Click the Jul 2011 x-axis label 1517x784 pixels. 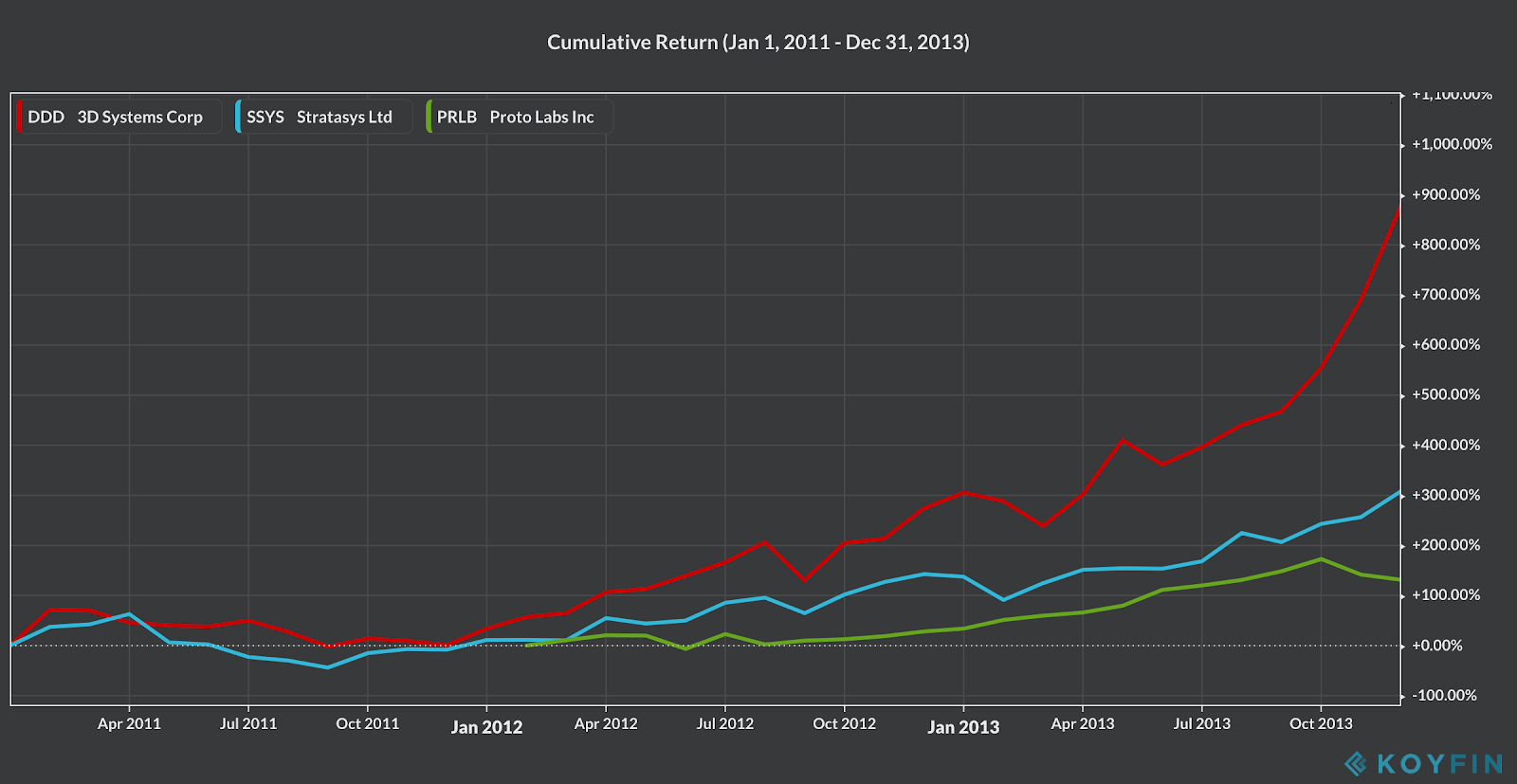(x=248, y=723)
